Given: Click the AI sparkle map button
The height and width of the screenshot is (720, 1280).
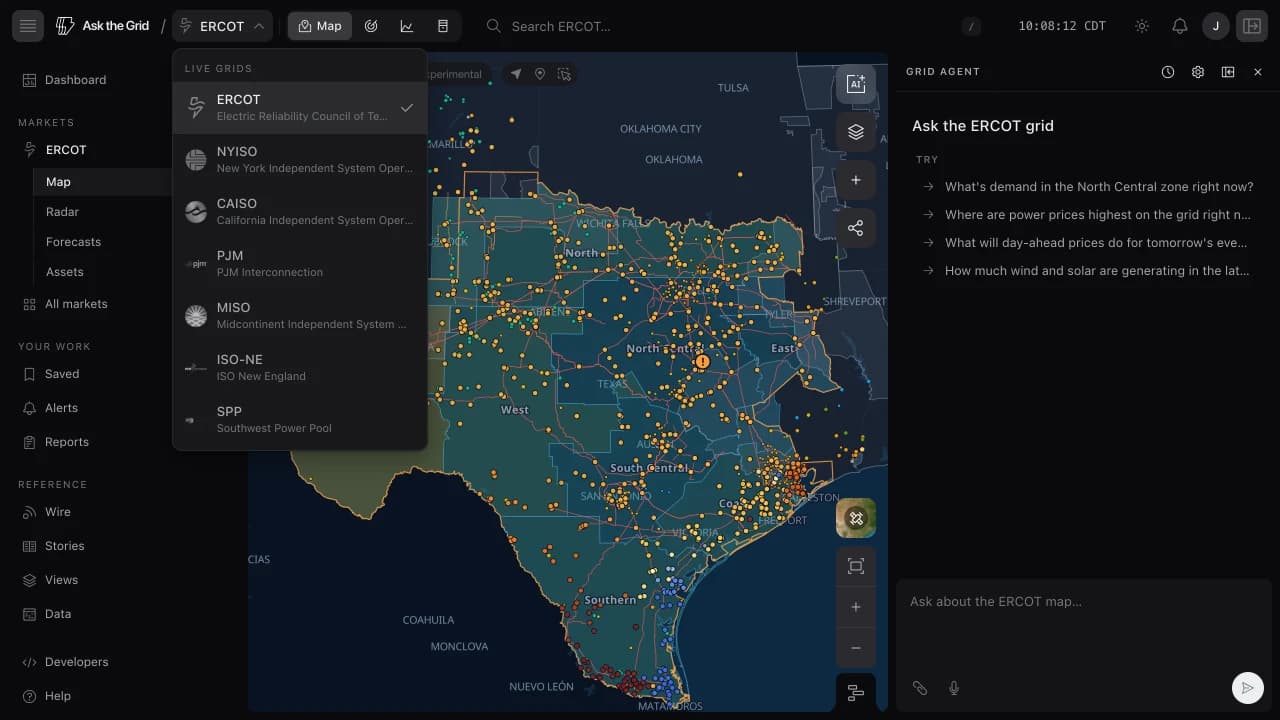Looking at the screenshot, I should tap(856, 84).
